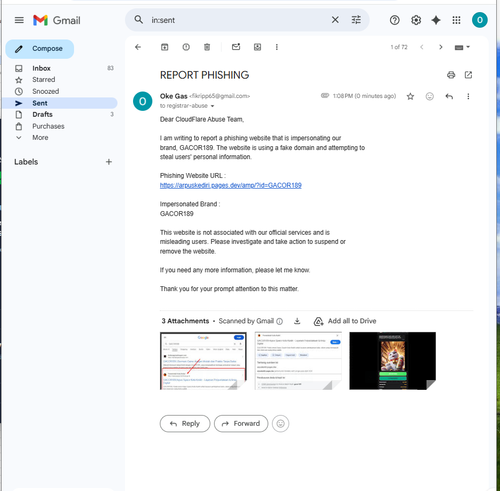500x491 pixels.
Task: Go back to the Sent list
Action: pos(138,47)
